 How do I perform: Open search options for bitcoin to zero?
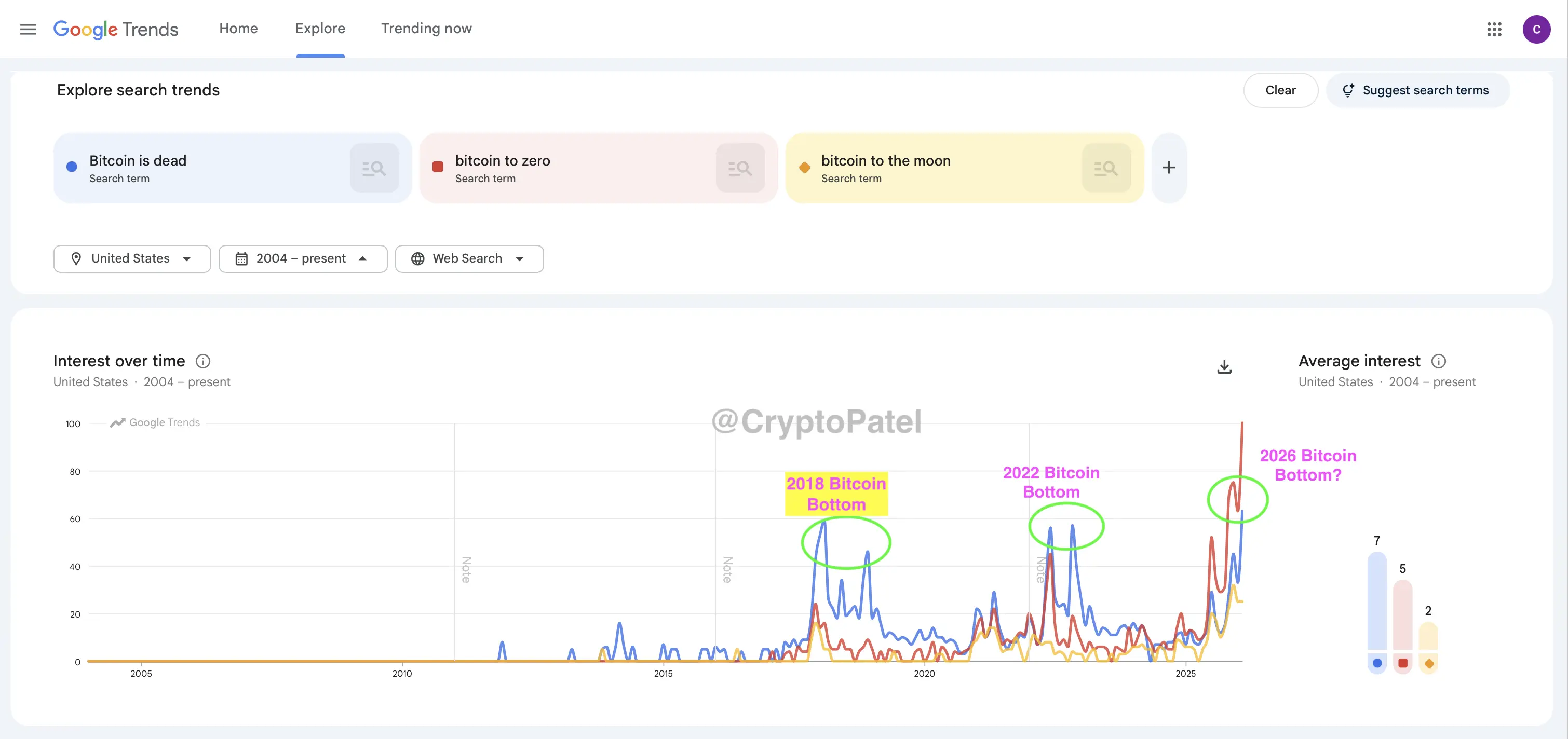(740, 168)
